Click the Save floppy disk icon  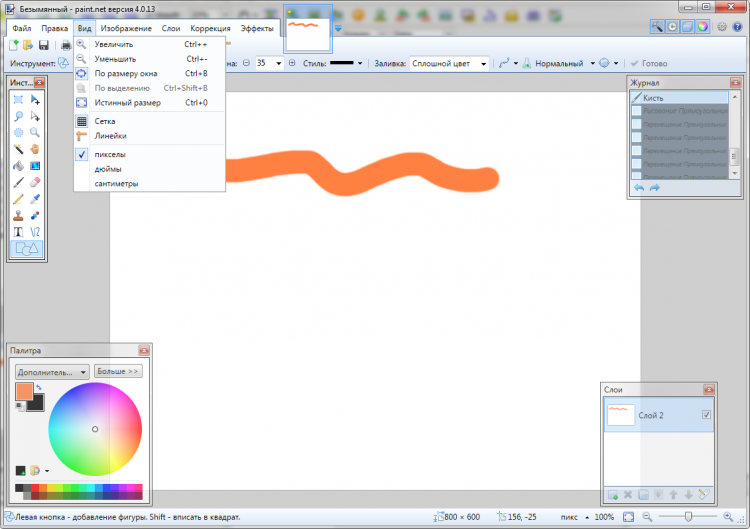44,45
